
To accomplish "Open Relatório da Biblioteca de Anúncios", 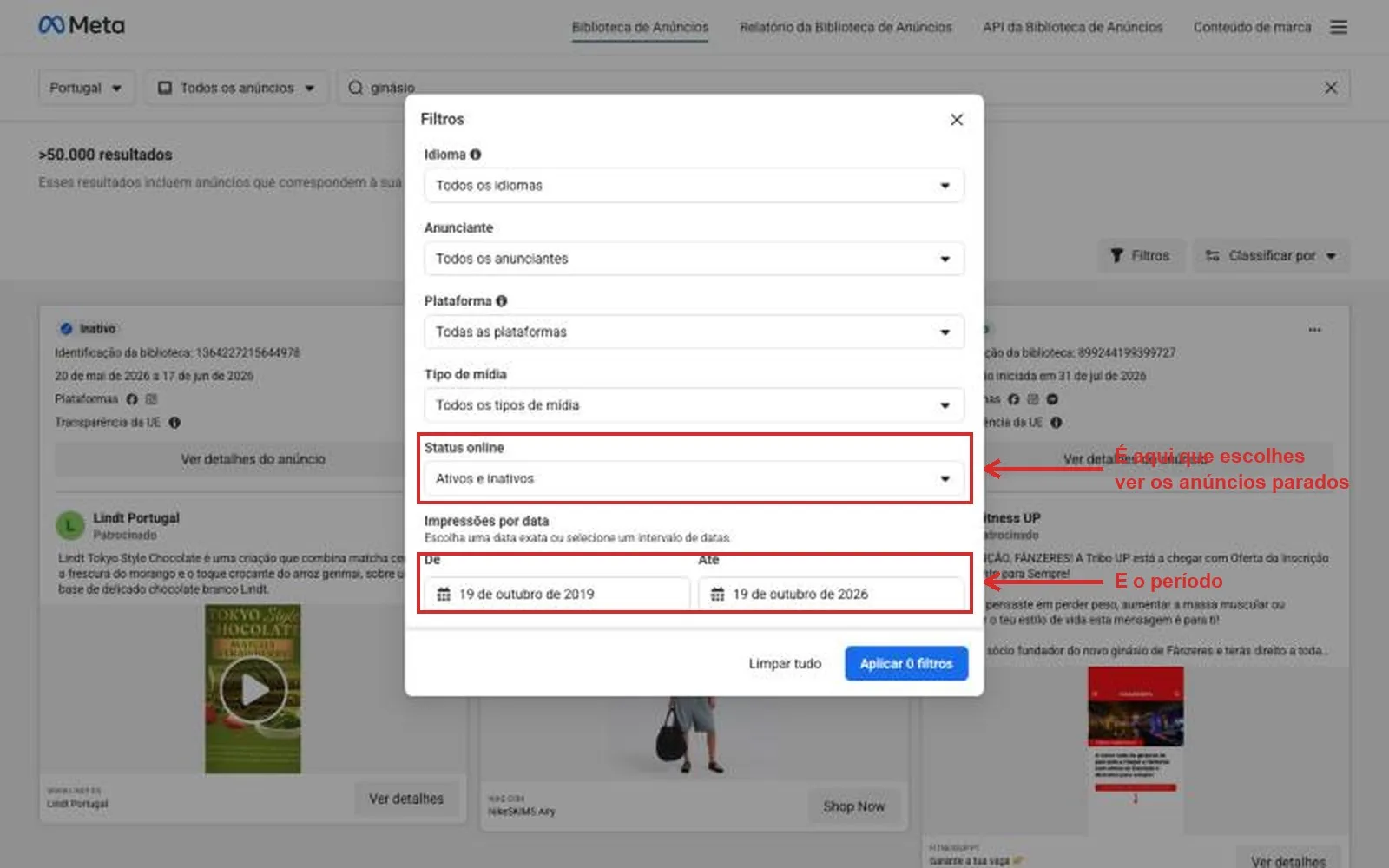I will point(846,27).
